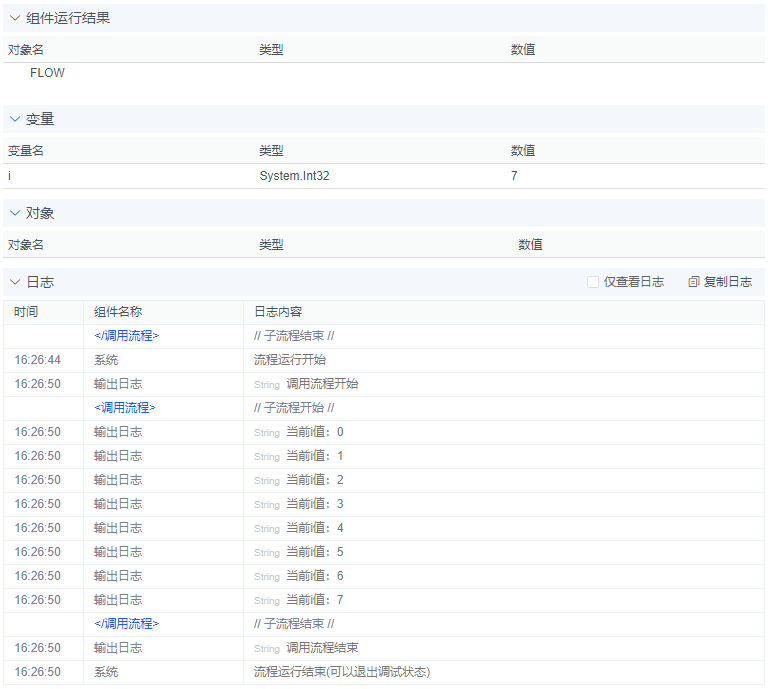Select the 流程运行开始 log entry
The height and width of the screenshot is (689, 768).
pyautogui.click(x=384, y=360)
